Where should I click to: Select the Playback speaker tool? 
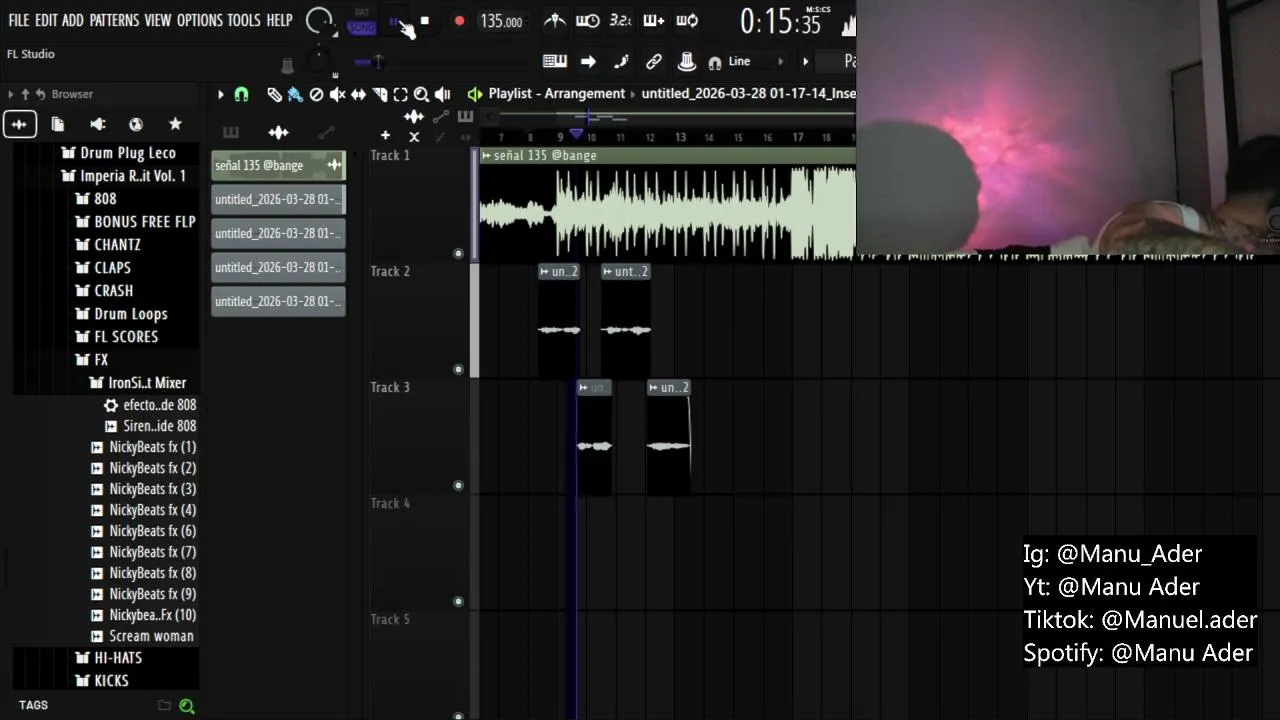tap(442, 94)
